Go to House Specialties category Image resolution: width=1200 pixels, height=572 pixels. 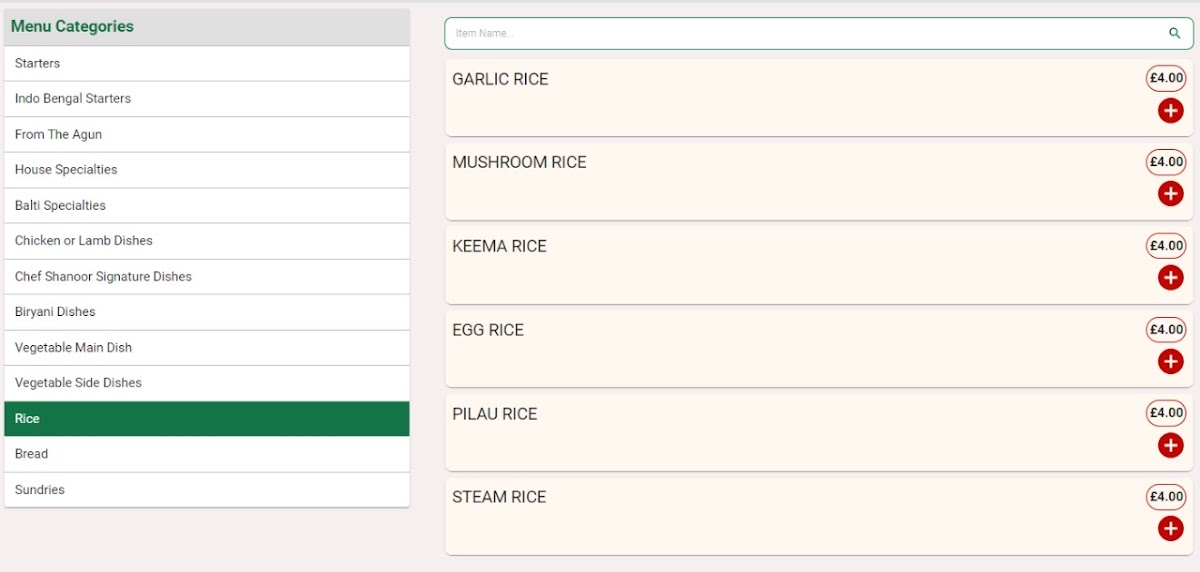pyautogui.click(x=206, y=170)
